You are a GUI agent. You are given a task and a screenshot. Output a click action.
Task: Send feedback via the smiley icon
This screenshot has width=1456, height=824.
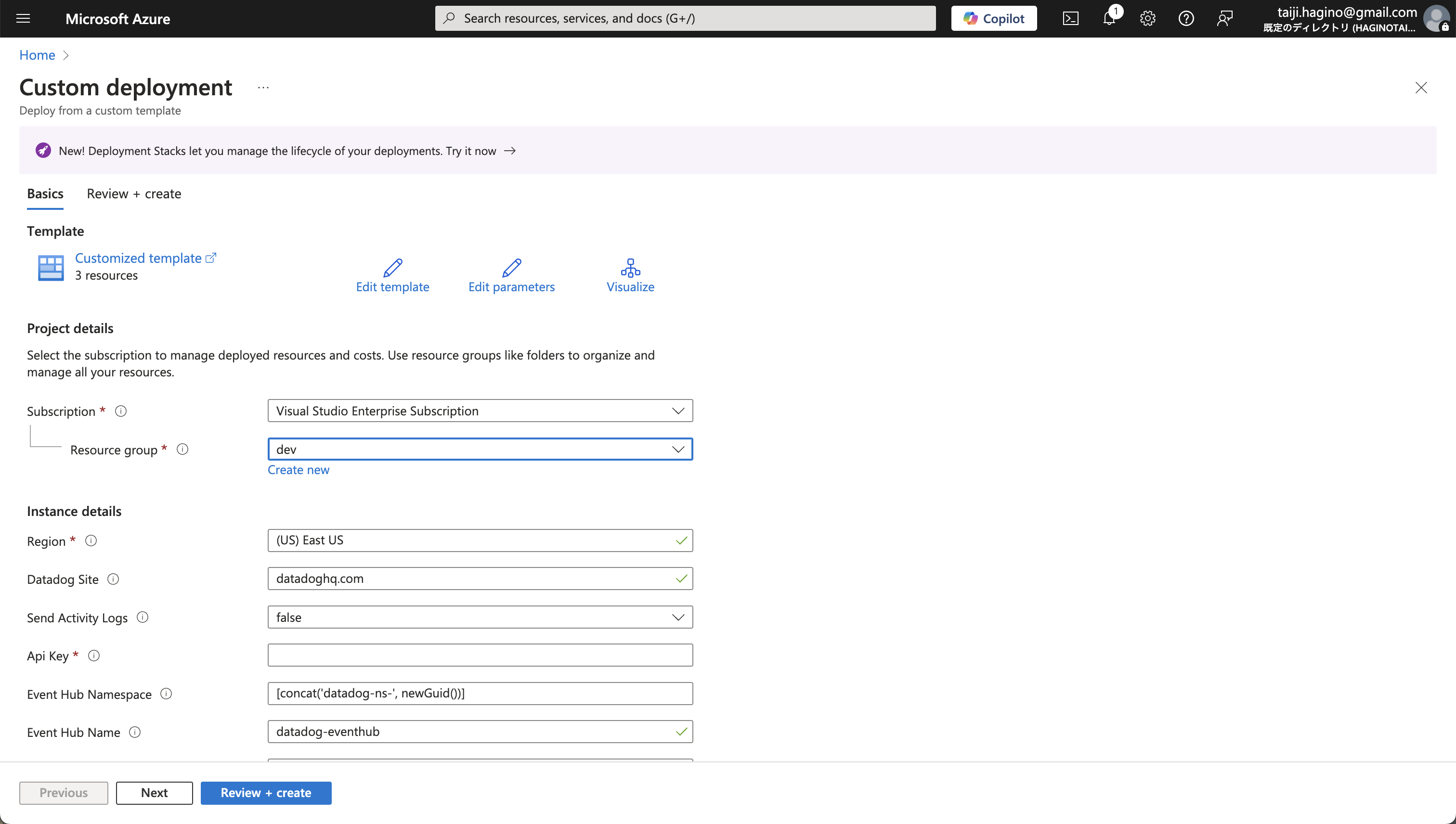point(1224,18)
